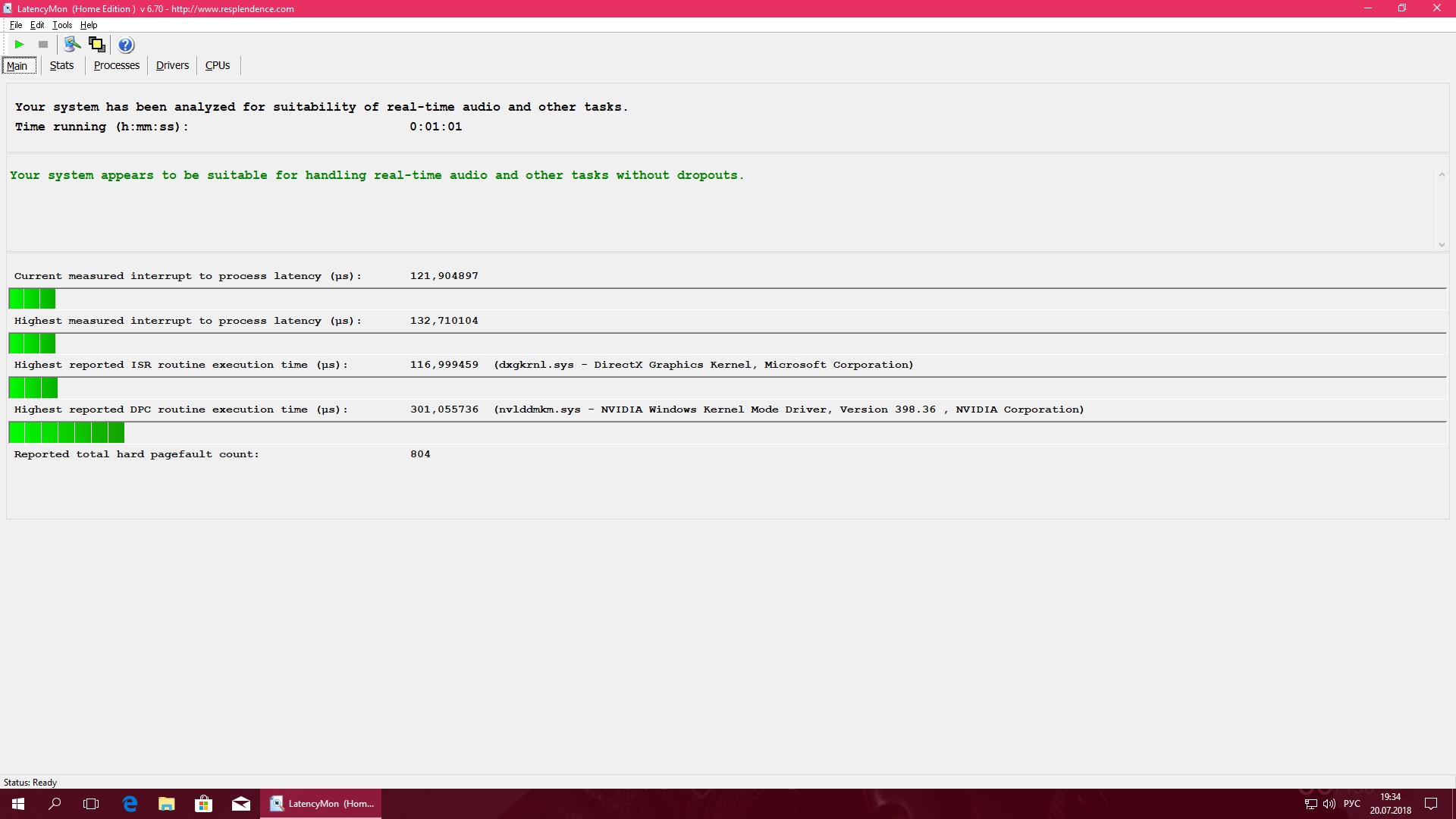Open the Action Center notification icon
1456x819 pixels.
pyautogui.click(x=1431, y=804)
